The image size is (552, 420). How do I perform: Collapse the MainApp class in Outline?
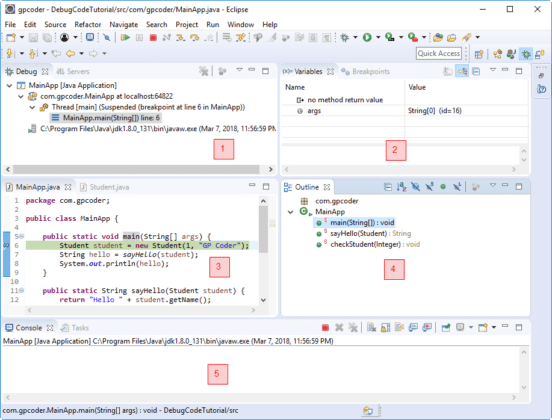(290, 212)
